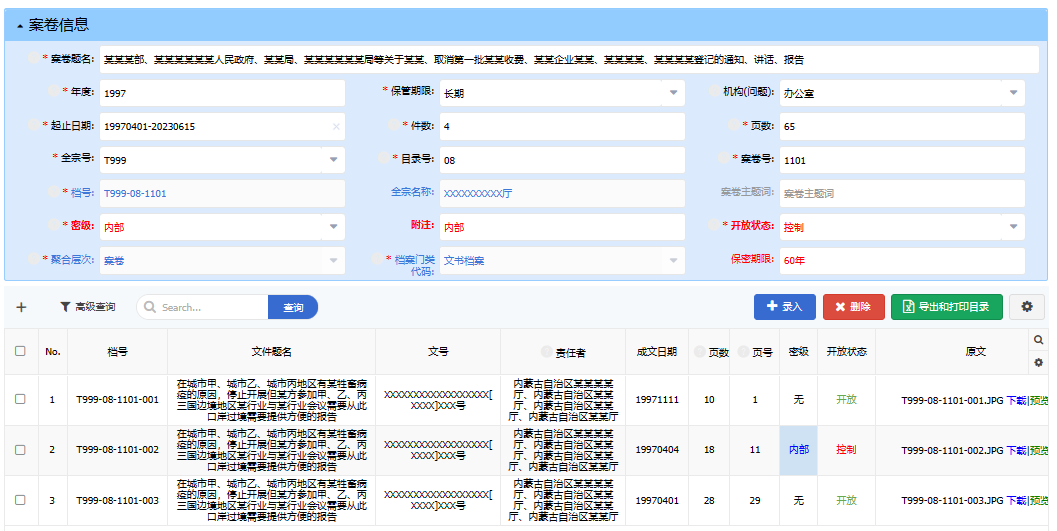1057x531 pixels.
Task: Open the 聚合层次 dropdown
Action: pyautogui.click(x=333, y=260)
